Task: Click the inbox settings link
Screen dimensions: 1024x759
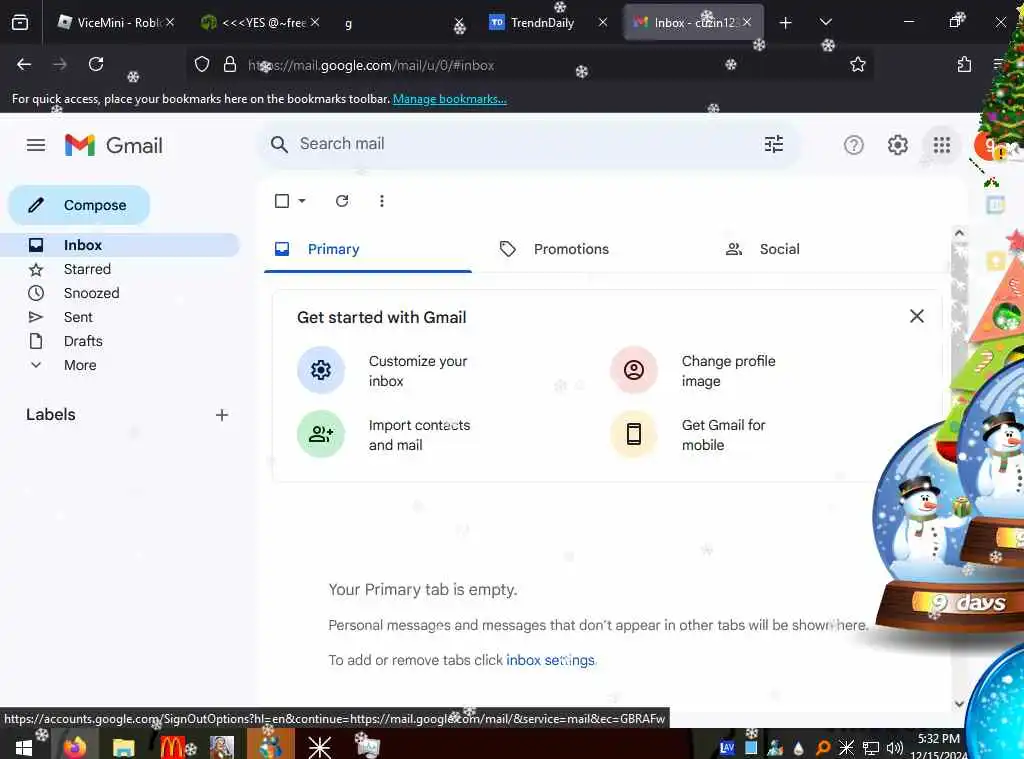Action: pyautogui.click(x=550, y=660)
